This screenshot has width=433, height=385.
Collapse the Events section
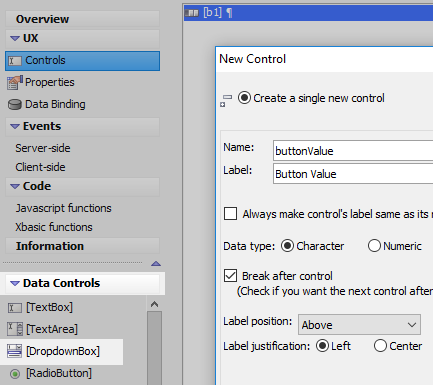[15, 126]
